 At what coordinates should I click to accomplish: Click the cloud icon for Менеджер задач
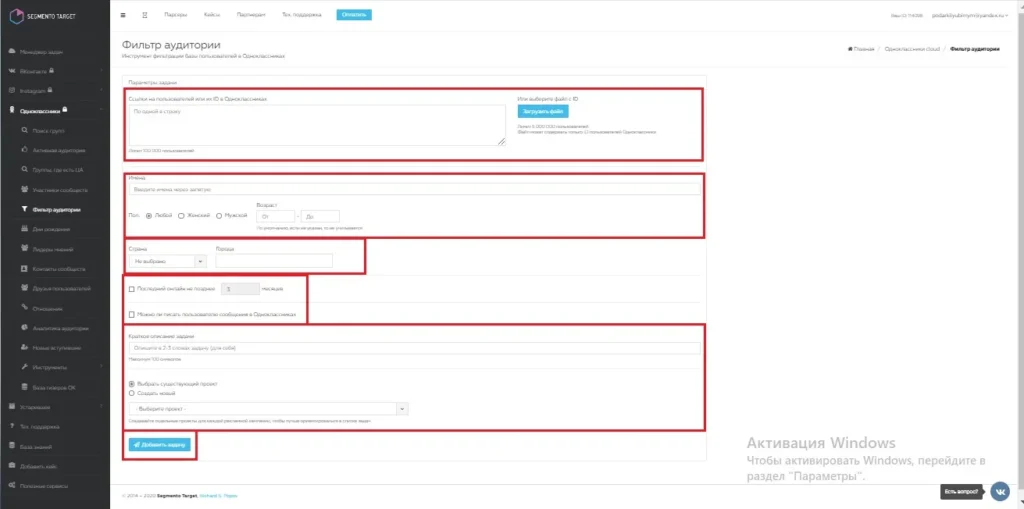pos(12,51)
